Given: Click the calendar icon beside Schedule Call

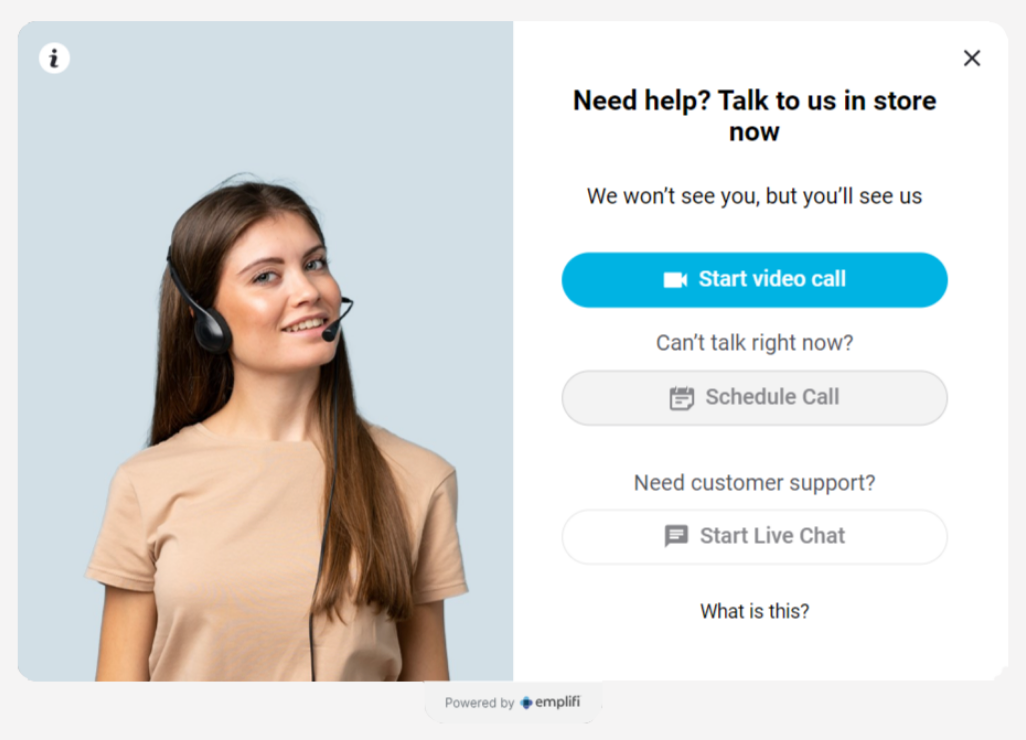Looking at the screenshot, I should [x=681, y=398].
